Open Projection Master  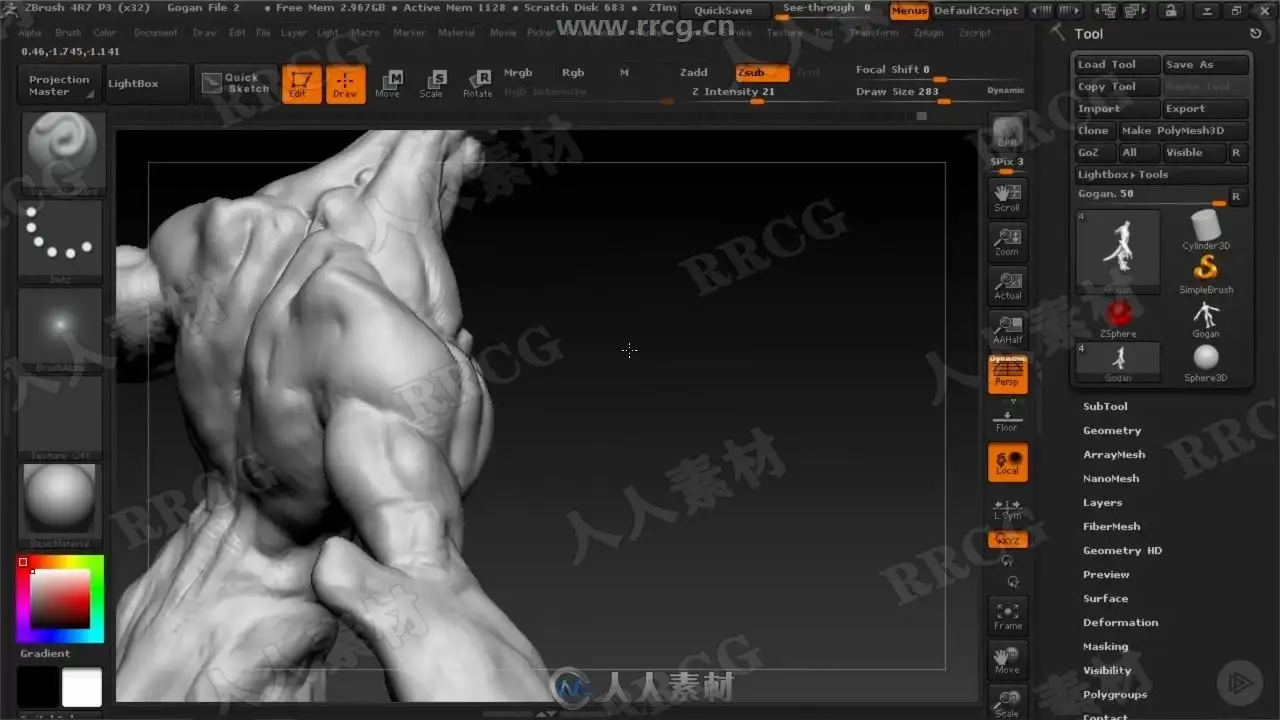tap(59, 84)
